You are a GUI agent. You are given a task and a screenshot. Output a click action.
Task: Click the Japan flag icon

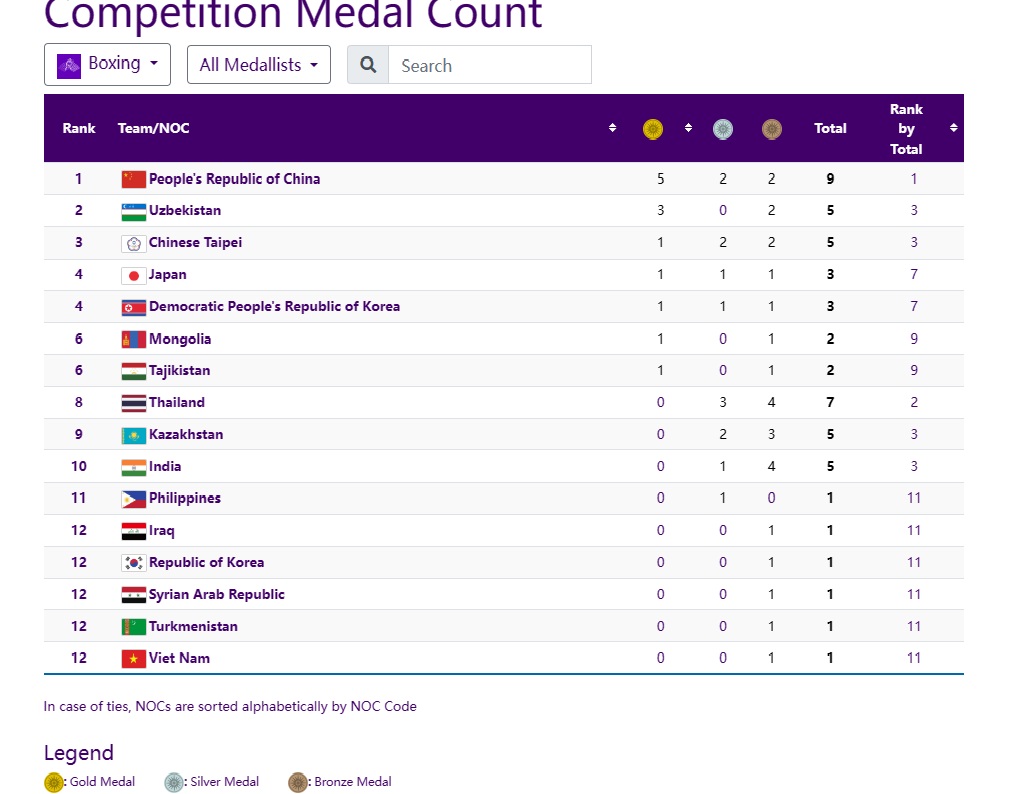click(x=133, y=275)
